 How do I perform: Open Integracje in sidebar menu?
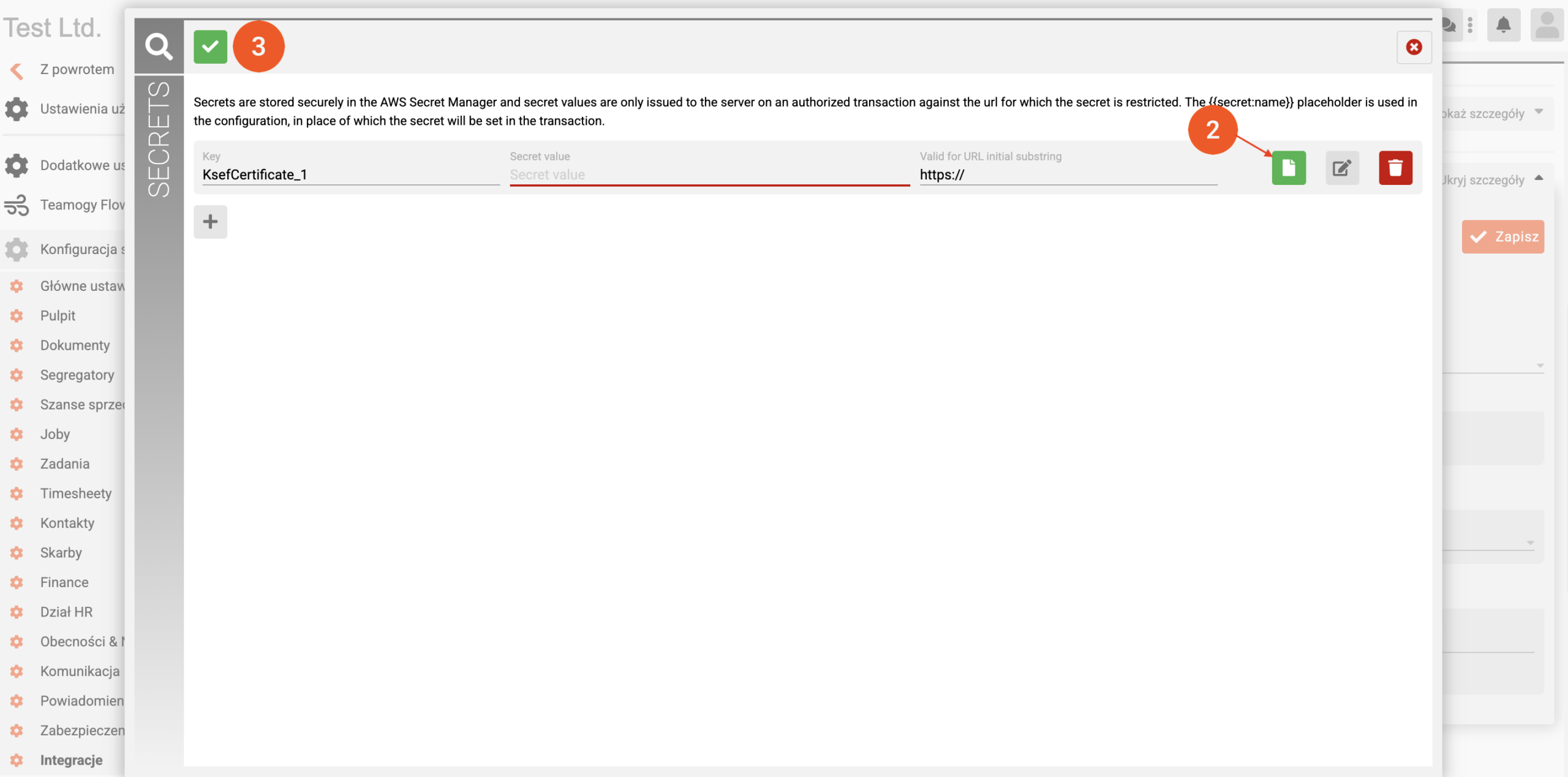71,760
